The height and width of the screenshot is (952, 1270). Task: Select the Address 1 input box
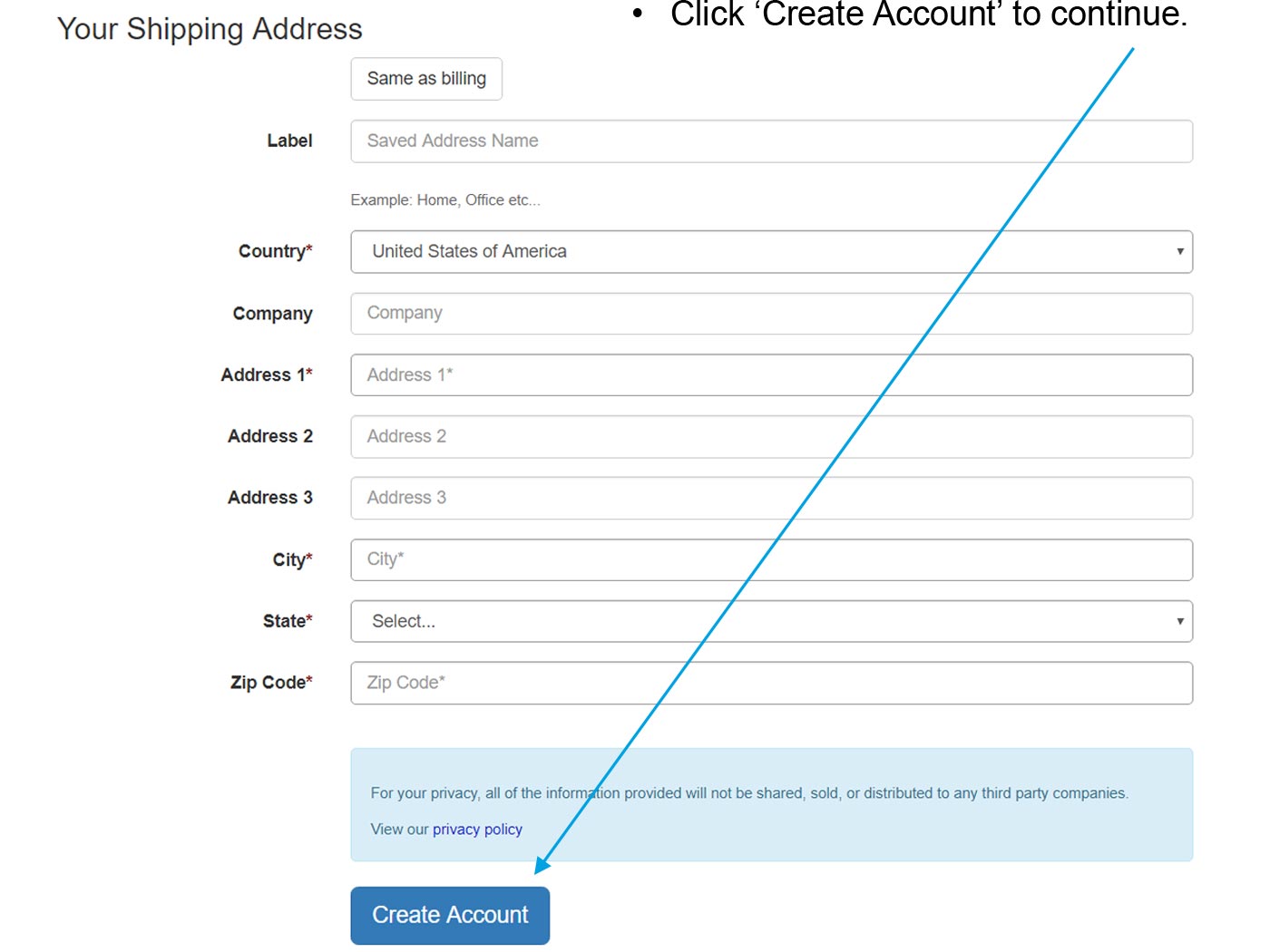[771, 375]
